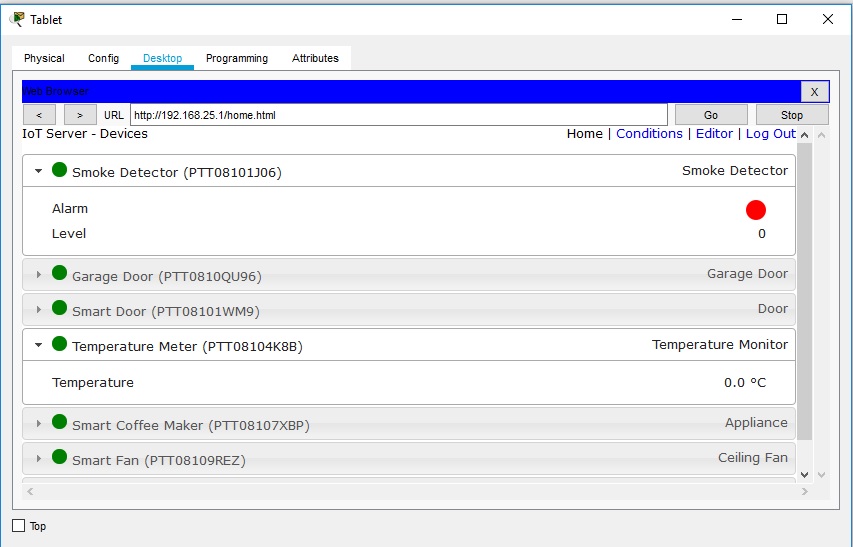Open the Attributes tab
Screen dimensions: 853x547
[x=315, y=58]
